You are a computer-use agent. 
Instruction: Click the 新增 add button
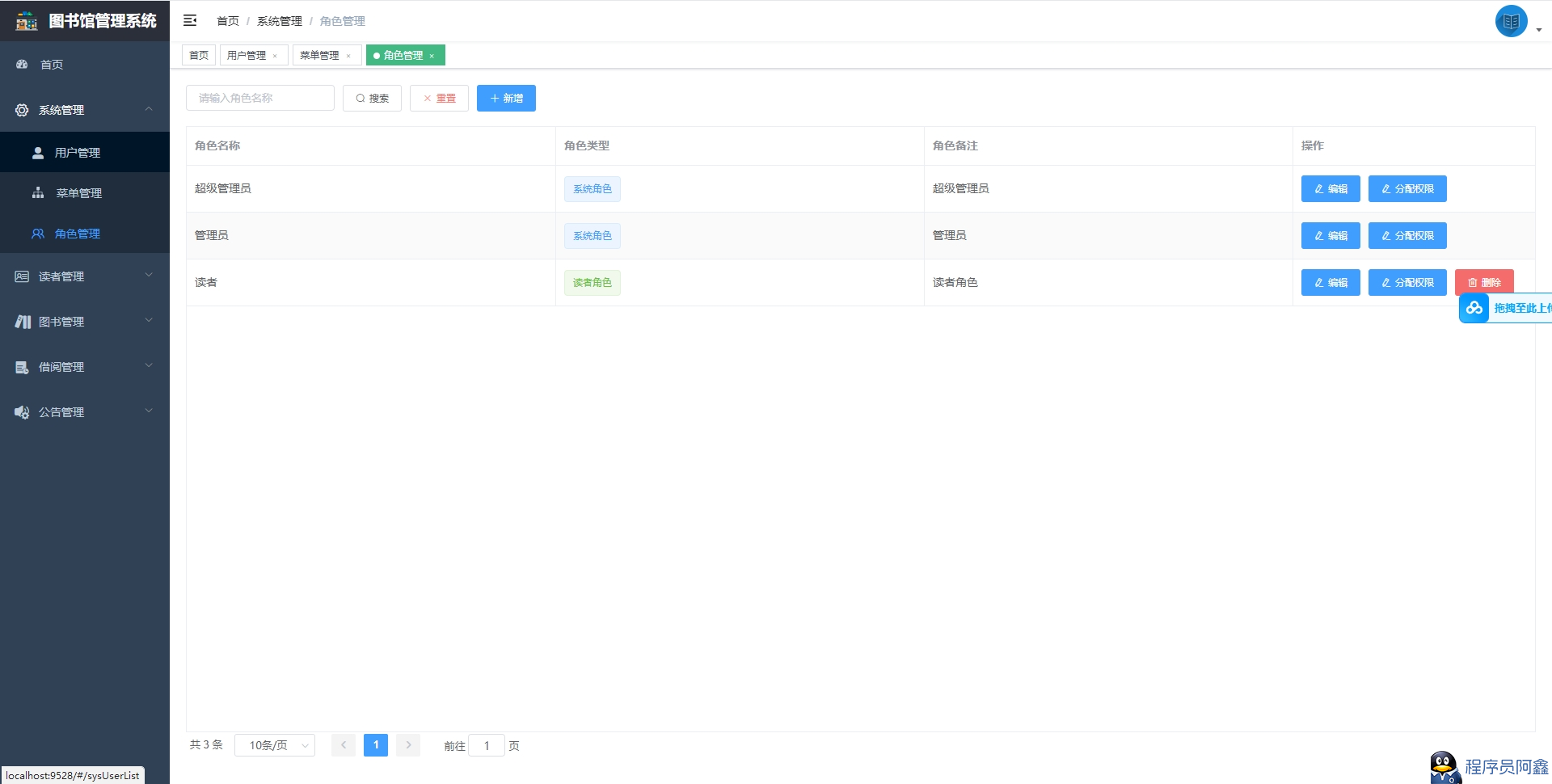(x=506, y=98)
